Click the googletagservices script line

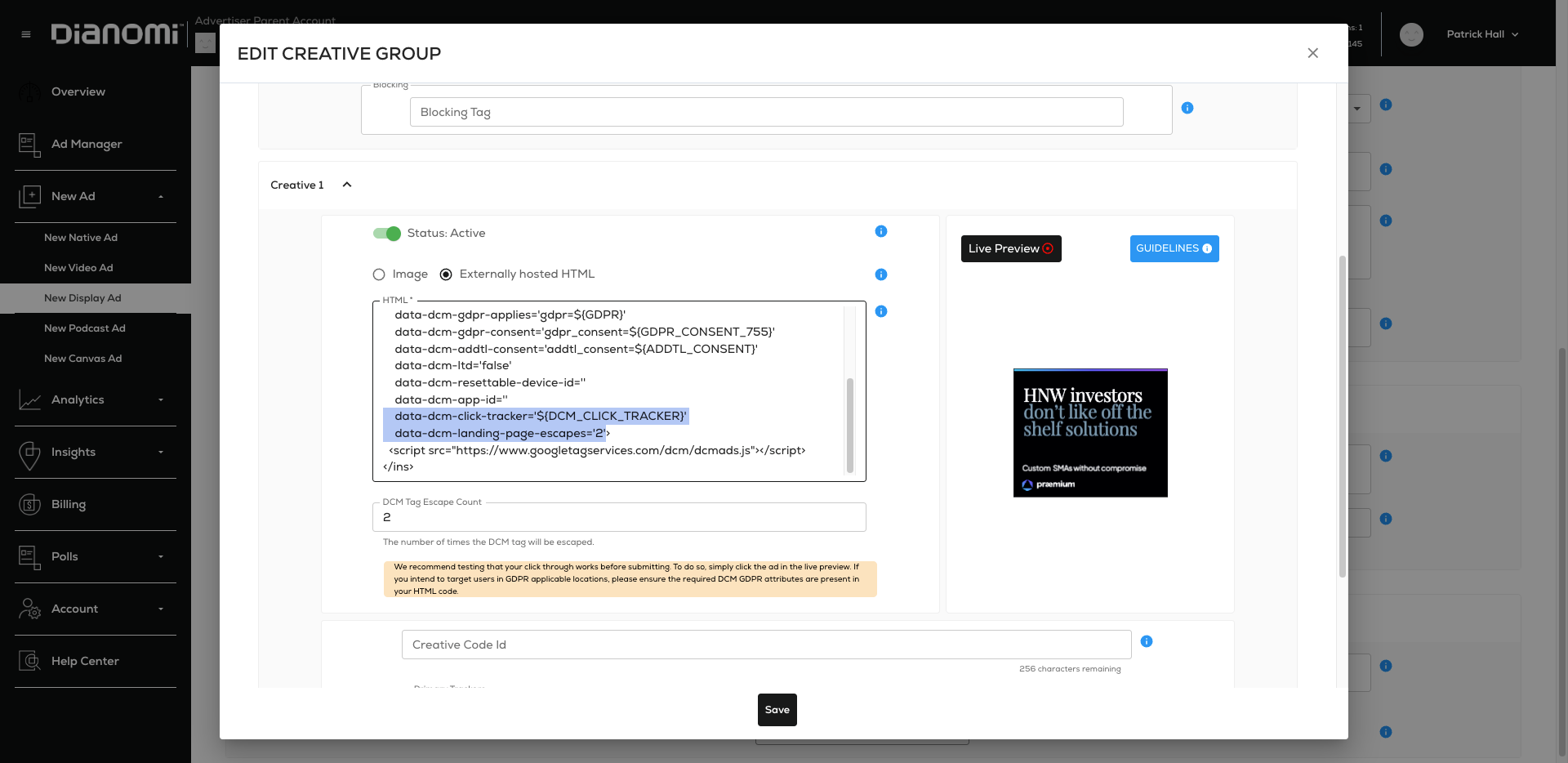(597, 451)
